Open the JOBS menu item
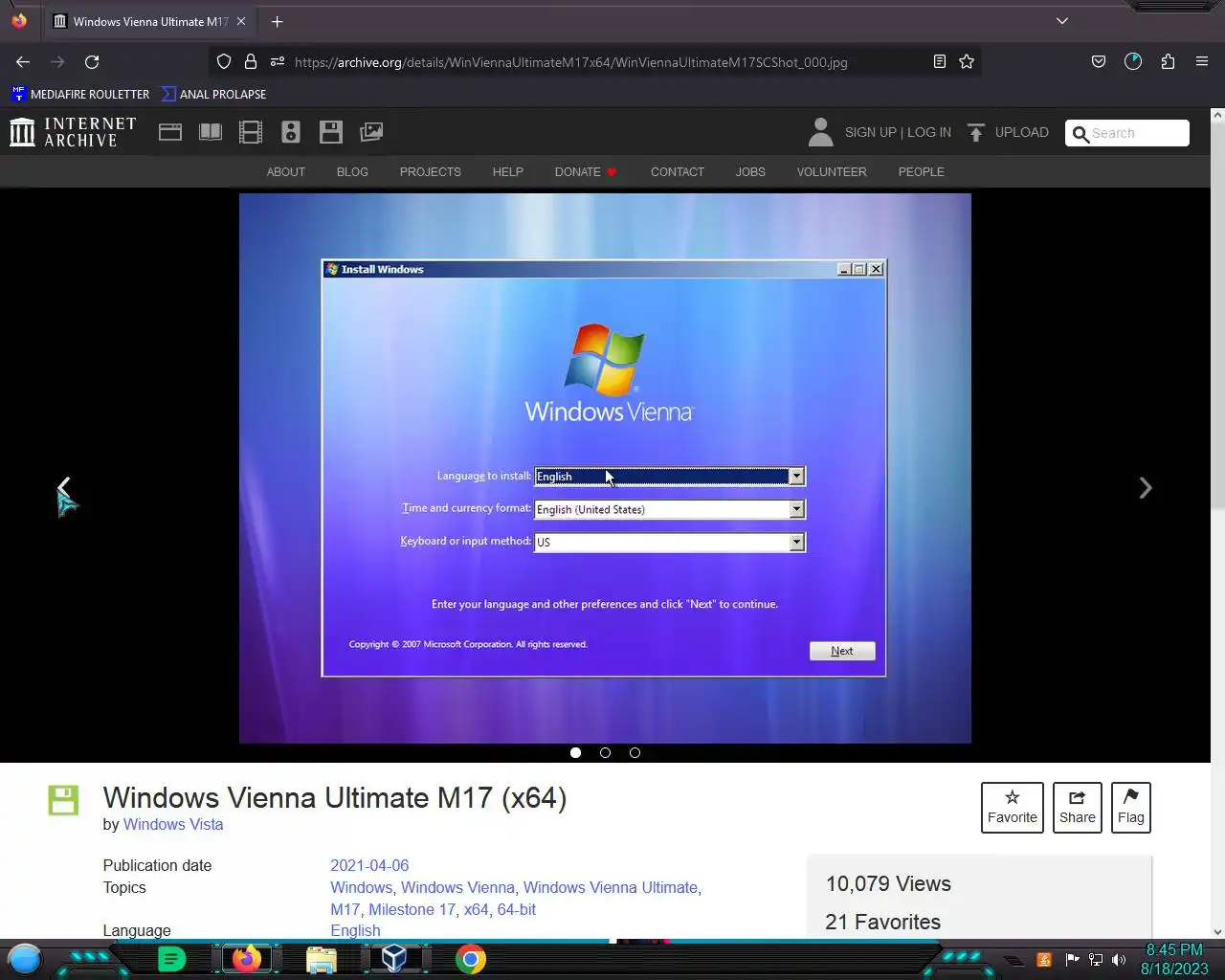This screenshot has width=1225, height=980. pos(750,172)
